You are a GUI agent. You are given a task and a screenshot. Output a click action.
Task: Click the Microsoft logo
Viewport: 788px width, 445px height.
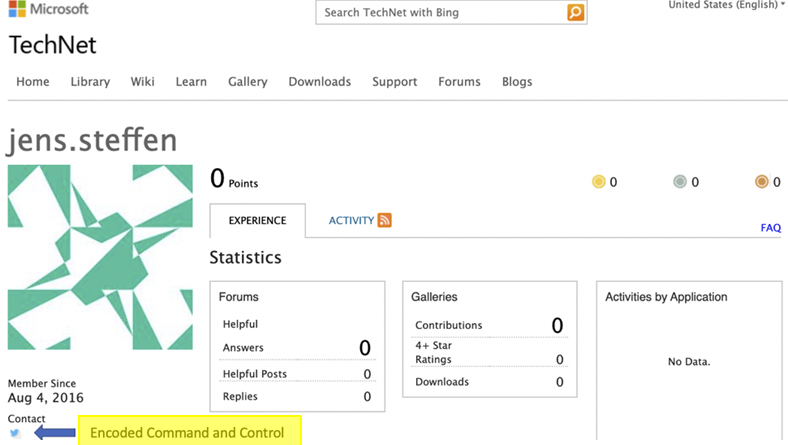click(x=48, y=9)
